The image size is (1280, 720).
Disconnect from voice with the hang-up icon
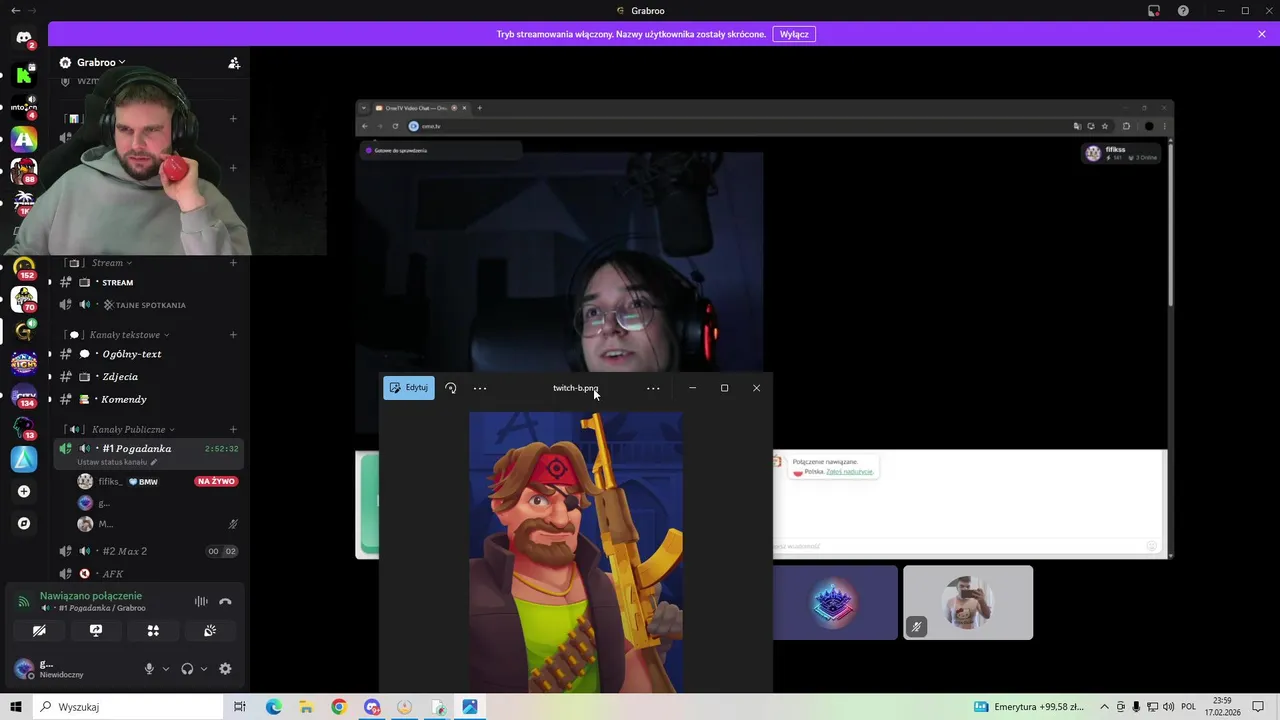(225, 601)
